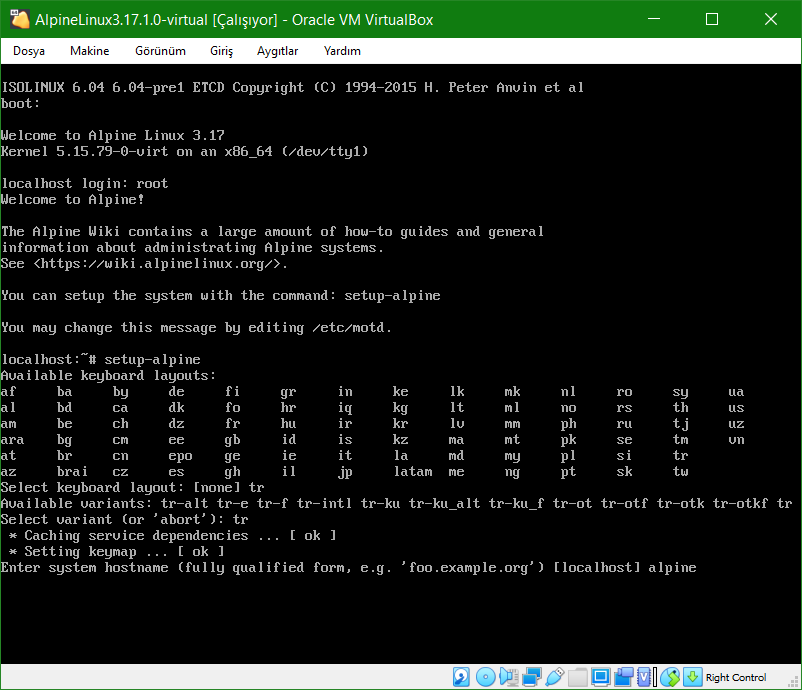802x690 pixels.
Task: Click the 'epo' keyboard layout code
Action: coord(181,456)
